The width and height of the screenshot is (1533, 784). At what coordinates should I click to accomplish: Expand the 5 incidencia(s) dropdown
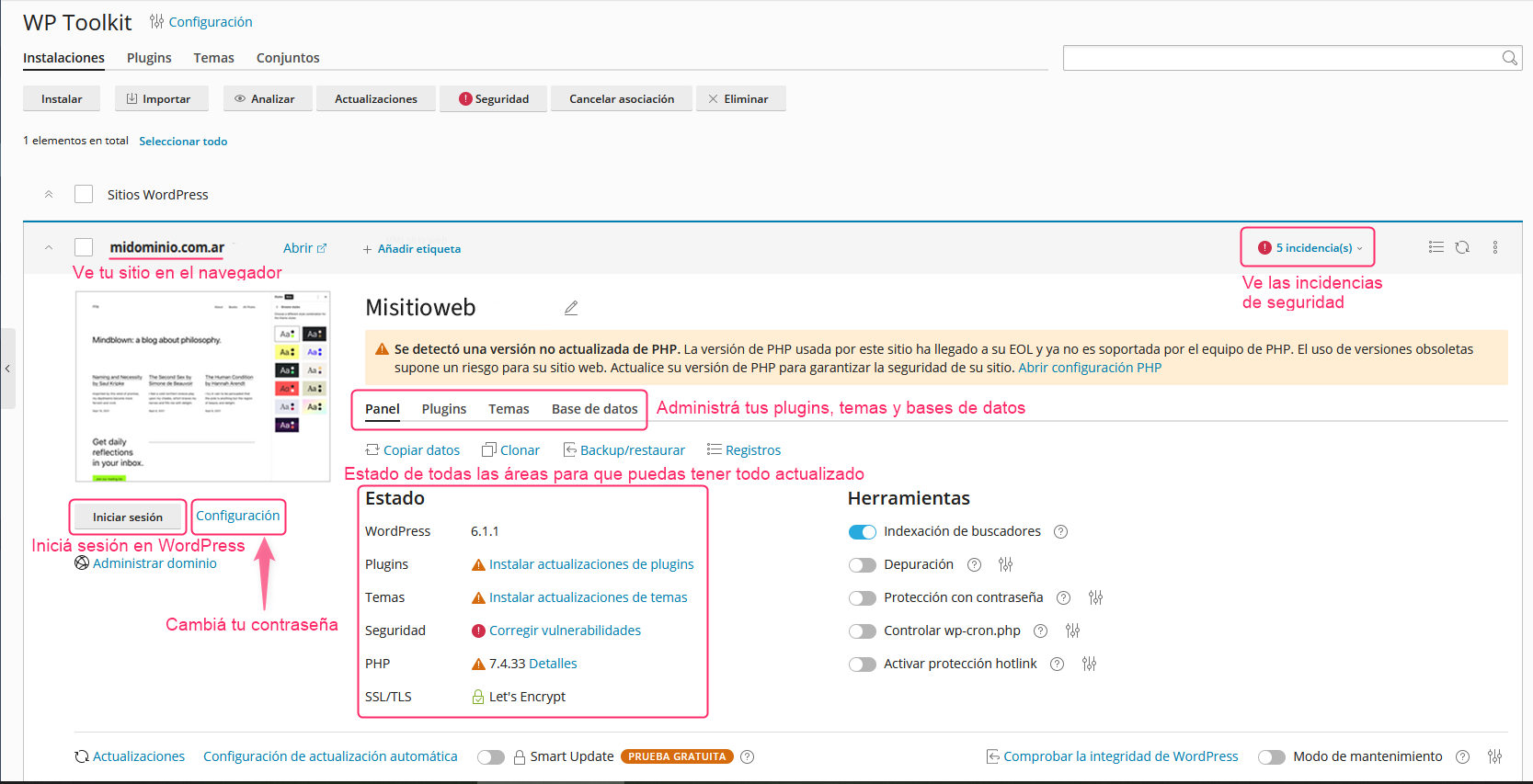click(1310, 247)
